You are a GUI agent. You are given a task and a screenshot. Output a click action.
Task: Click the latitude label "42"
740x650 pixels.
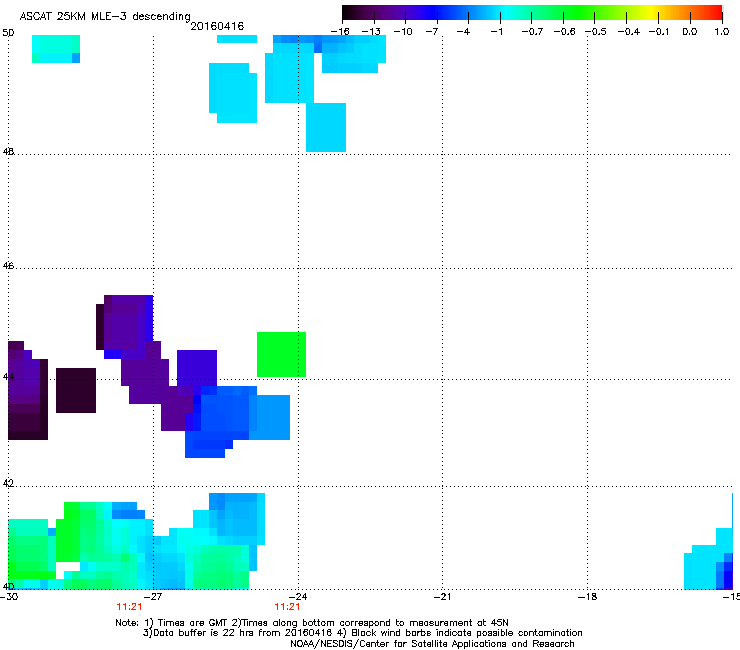(x=8, y=483)
